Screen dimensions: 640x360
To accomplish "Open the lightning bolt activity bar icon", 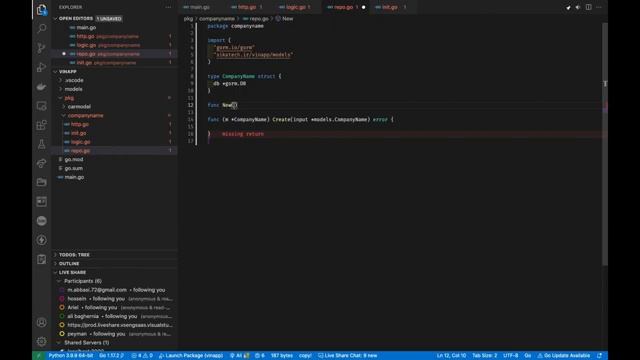I will tap(41, 240).
